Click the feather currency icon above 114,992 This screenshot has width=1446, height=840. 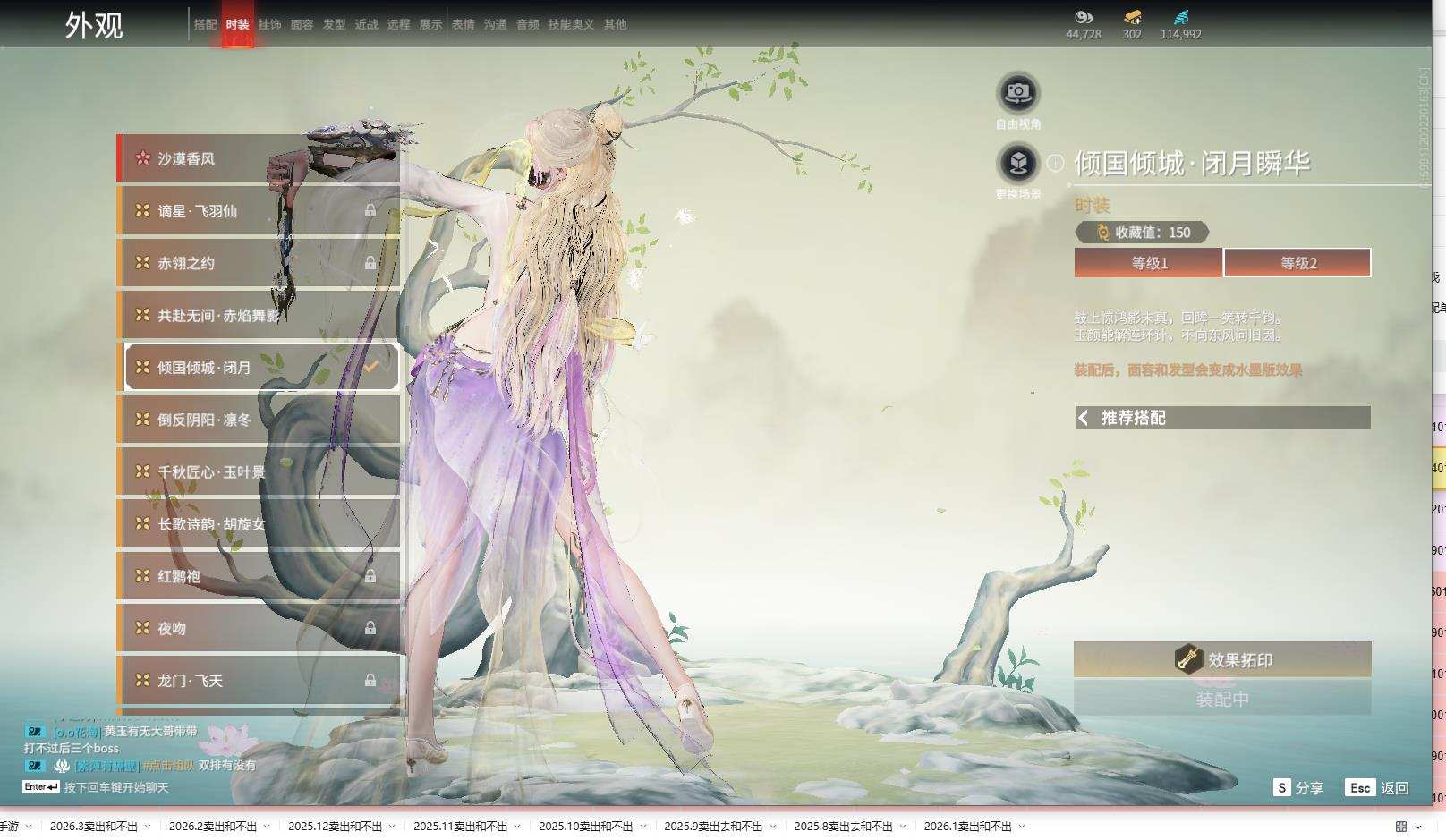1181,17
